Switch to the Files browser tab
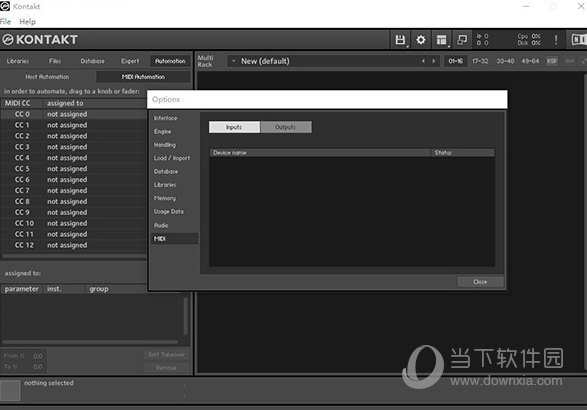This screenshot has height=410, width=587. tap(55, 61)
